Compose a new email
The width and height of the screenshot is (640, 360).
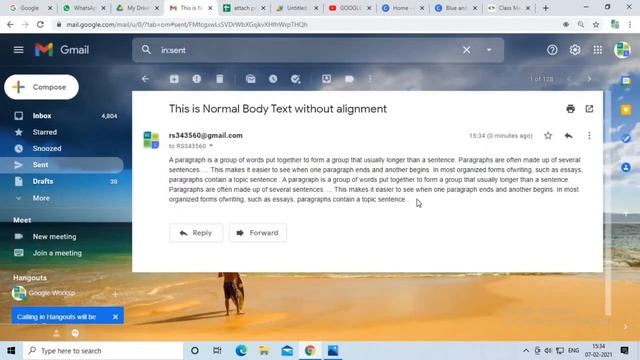[x=41, y=87]
